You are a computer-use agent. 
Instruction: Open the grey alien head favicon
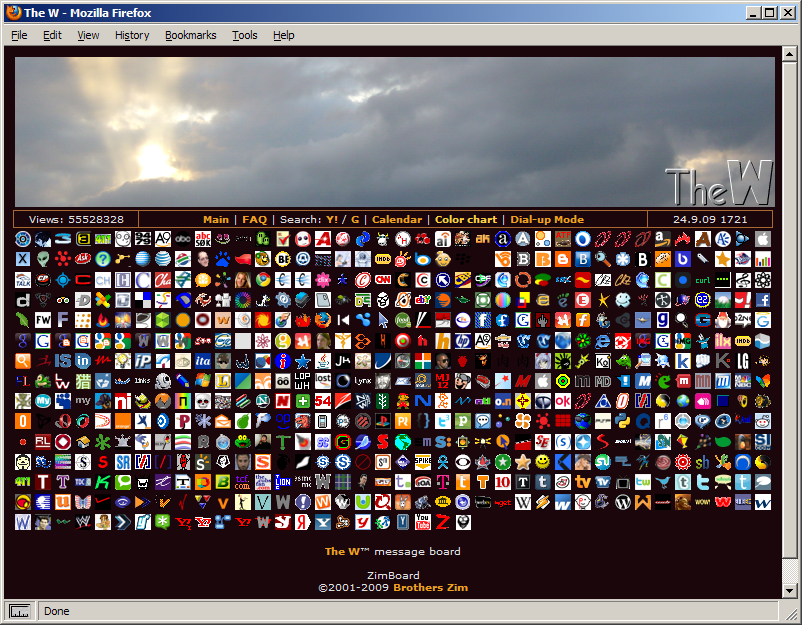pos(42,259)
